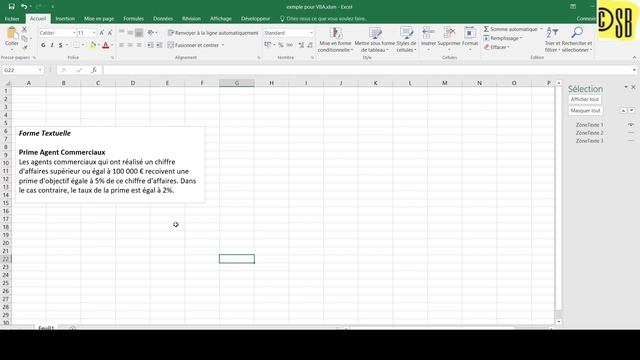
Task: Switch to the Mise en page tab
Action: click(99, 19)
